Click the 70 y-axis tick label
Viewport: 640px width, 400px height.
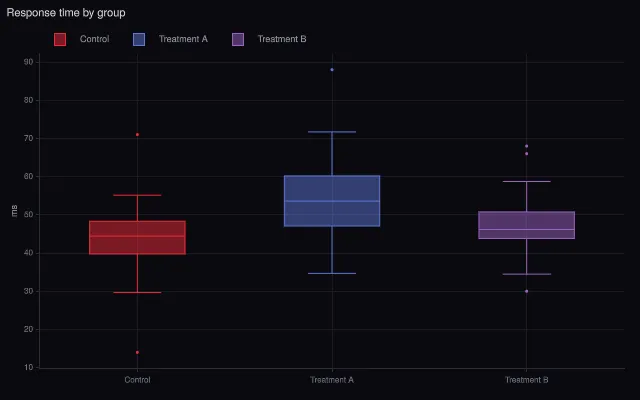tap(29, 138)
